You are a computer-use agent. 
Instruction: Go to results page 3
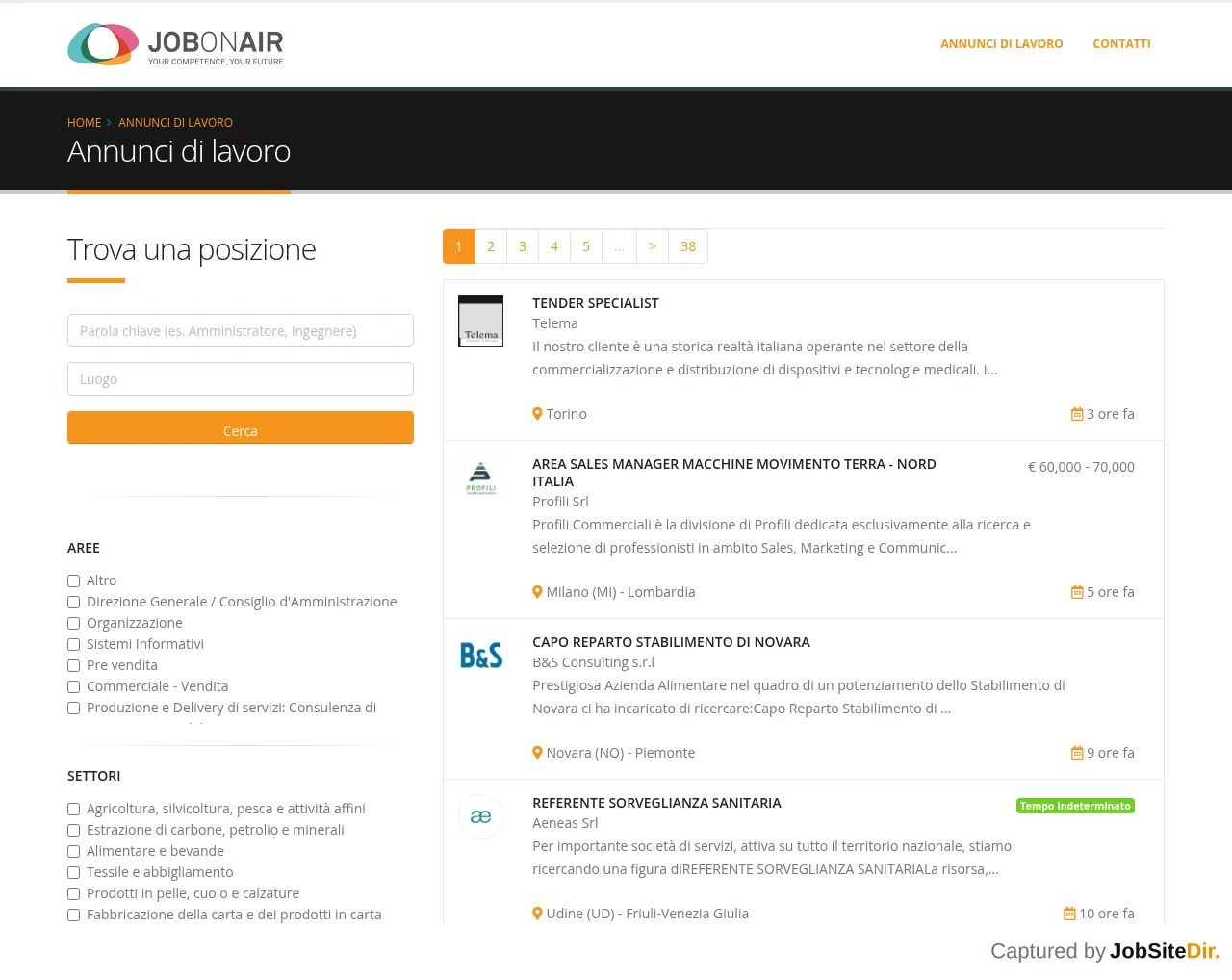point(523,246)
